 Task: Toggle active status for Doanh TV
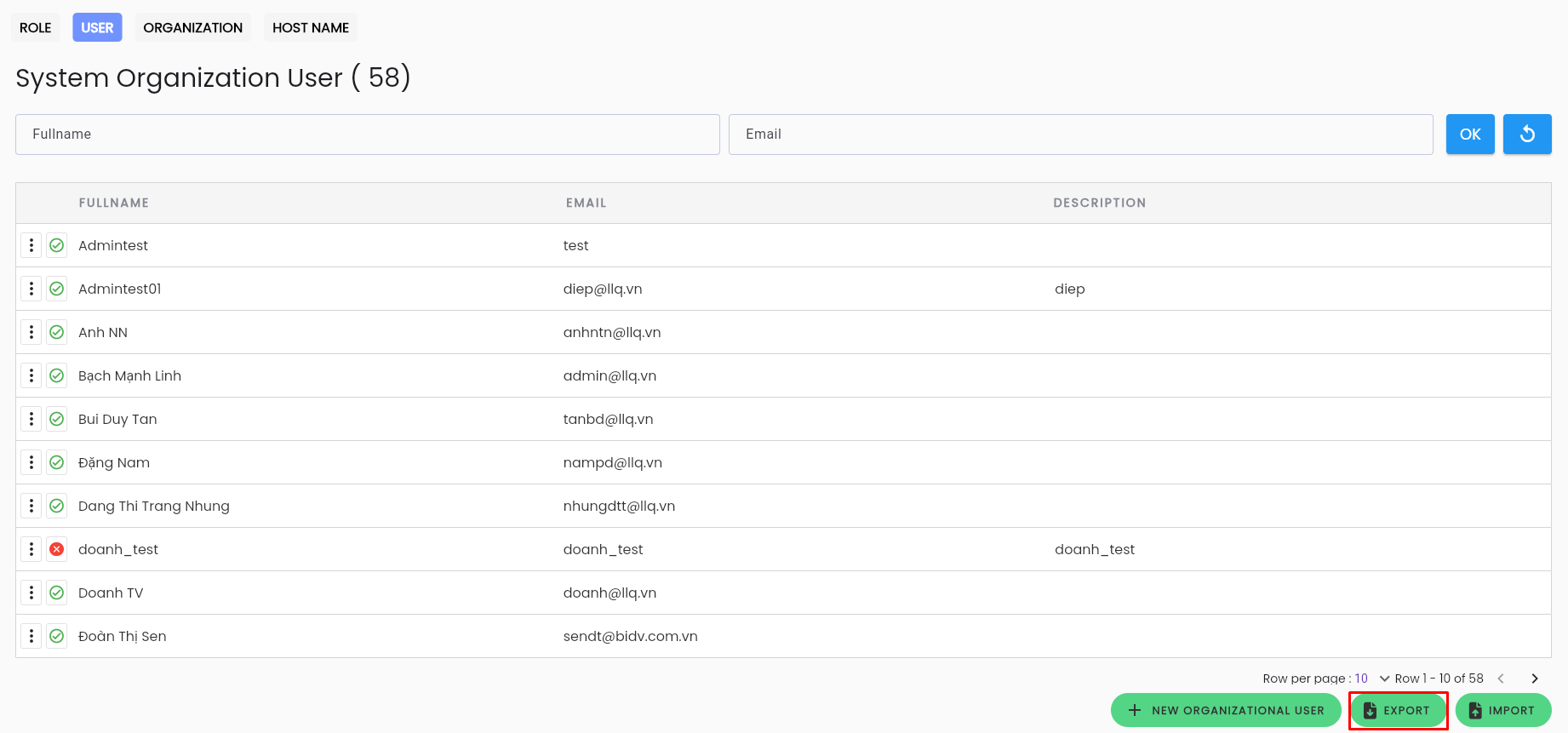click(57, 593)
